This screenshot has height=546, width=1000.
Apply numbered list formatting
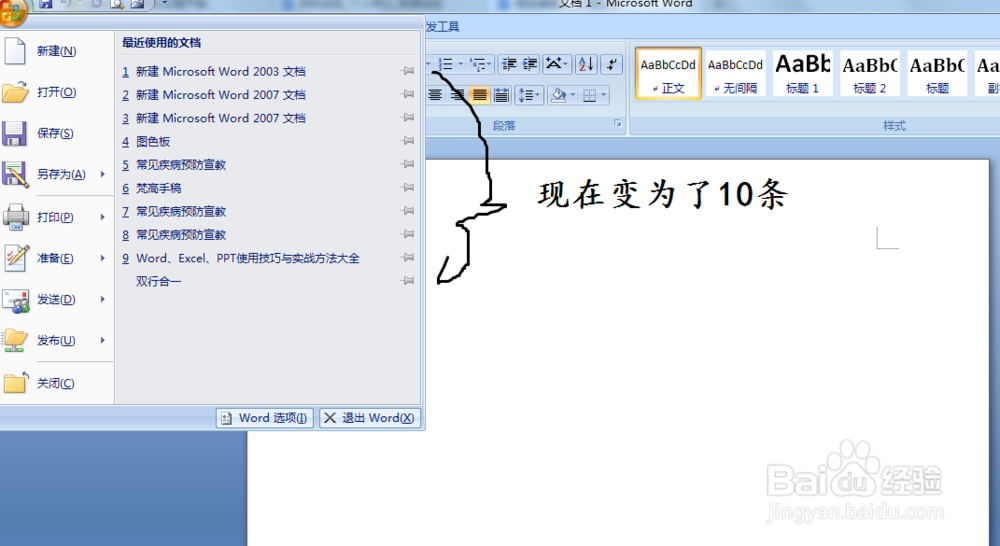446,64
